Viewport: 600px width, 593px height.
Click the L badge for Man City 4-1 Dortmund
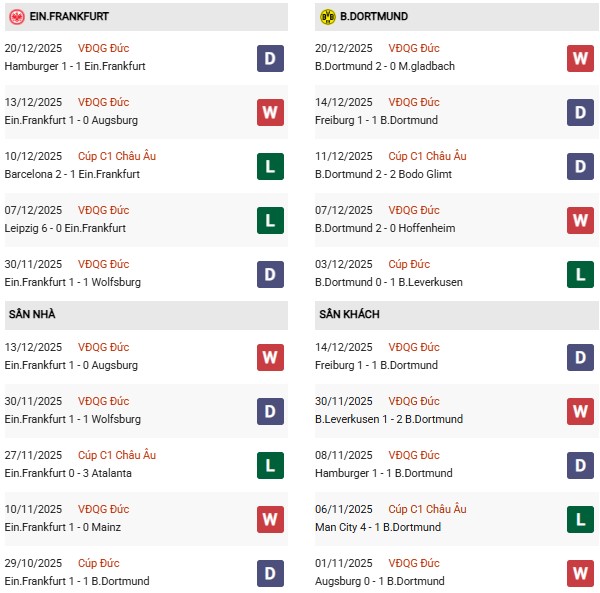click(580, 519)
